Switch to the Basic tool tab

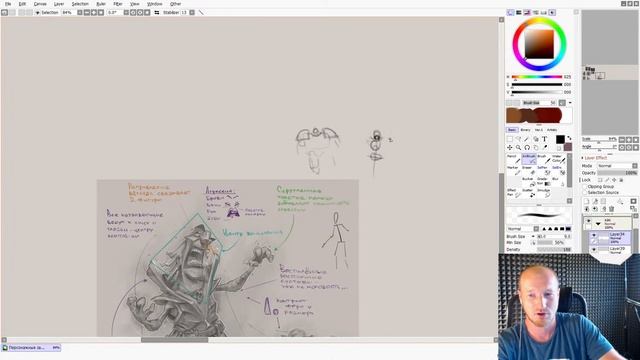click(x=512, y=130)
